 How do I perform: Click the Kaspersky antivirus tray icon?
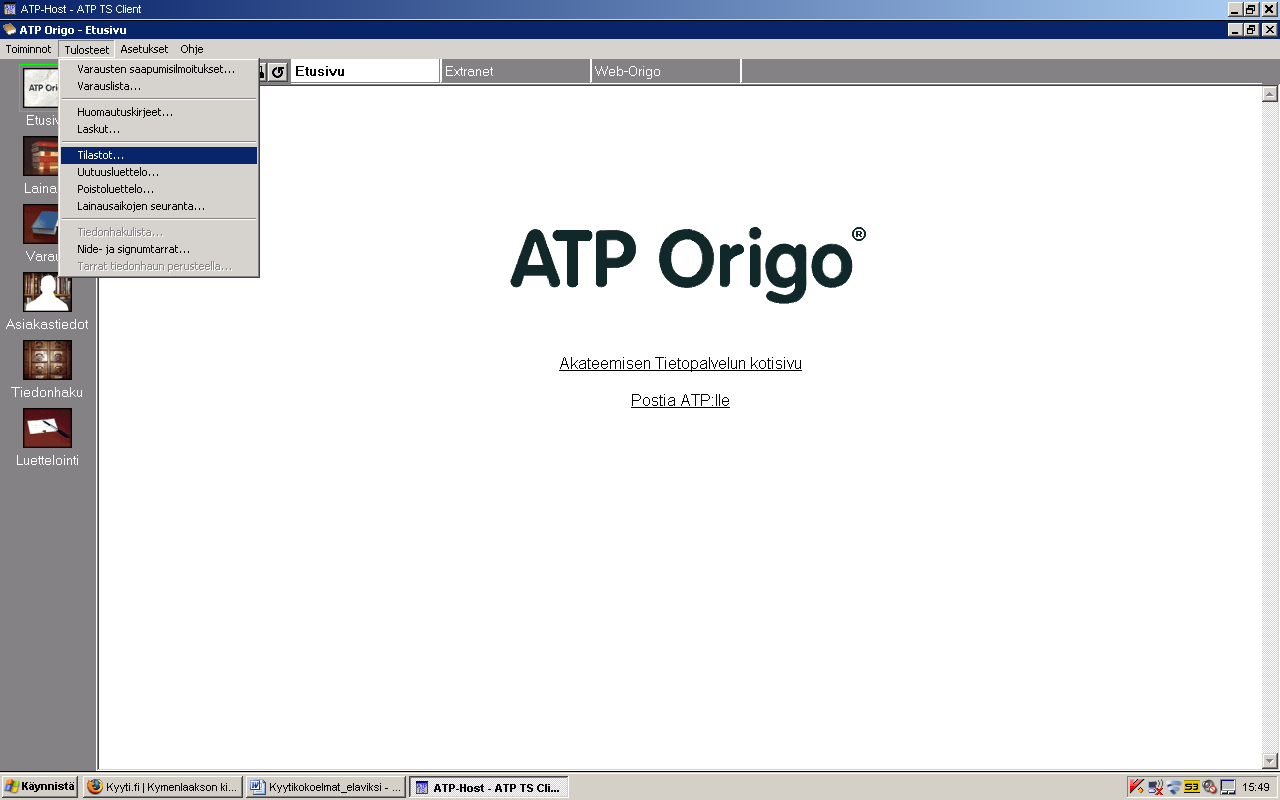pos(1137,787)
